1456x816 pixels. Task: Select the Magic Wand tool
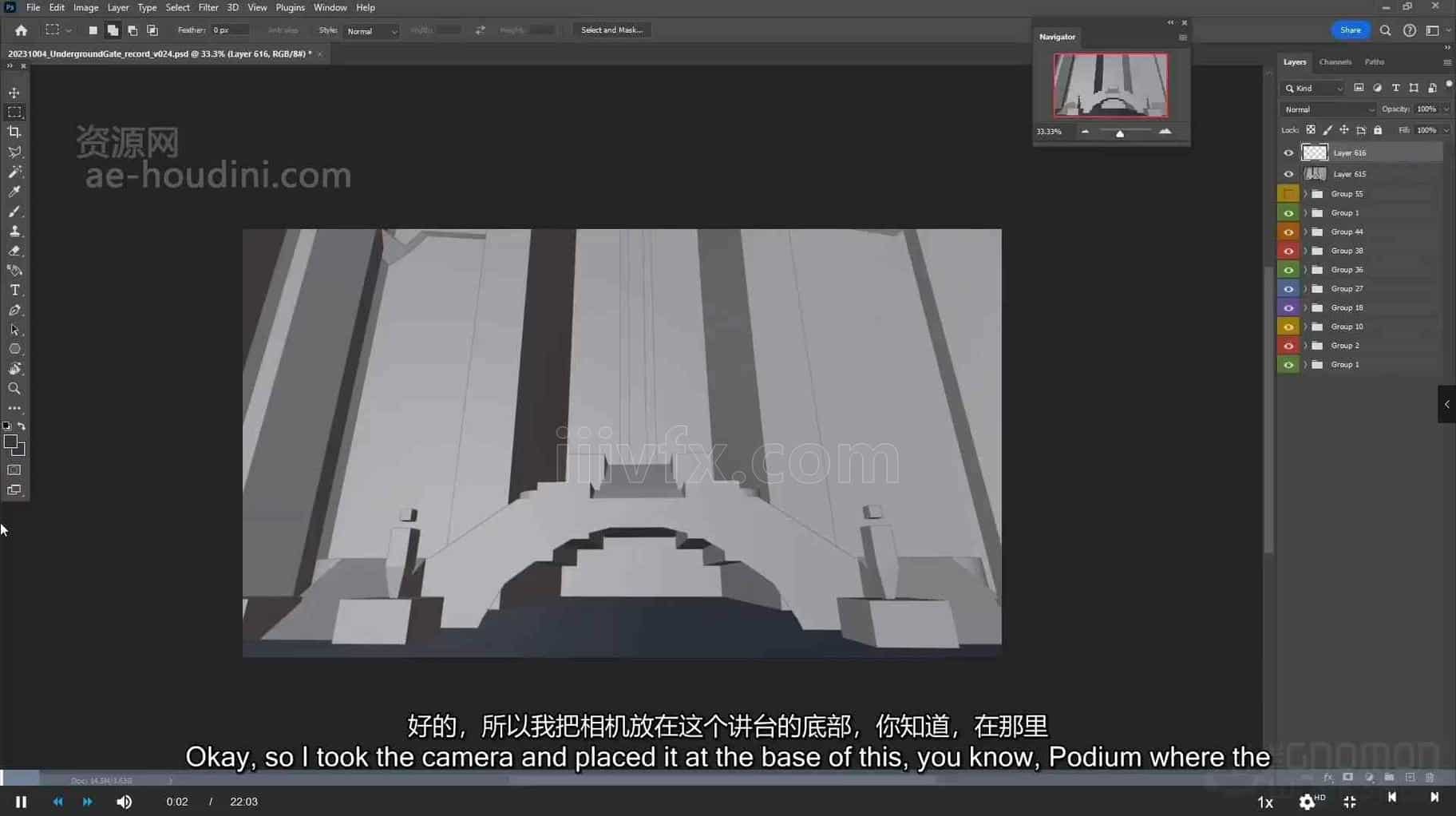pyautogui.click(x=14, y=172)
